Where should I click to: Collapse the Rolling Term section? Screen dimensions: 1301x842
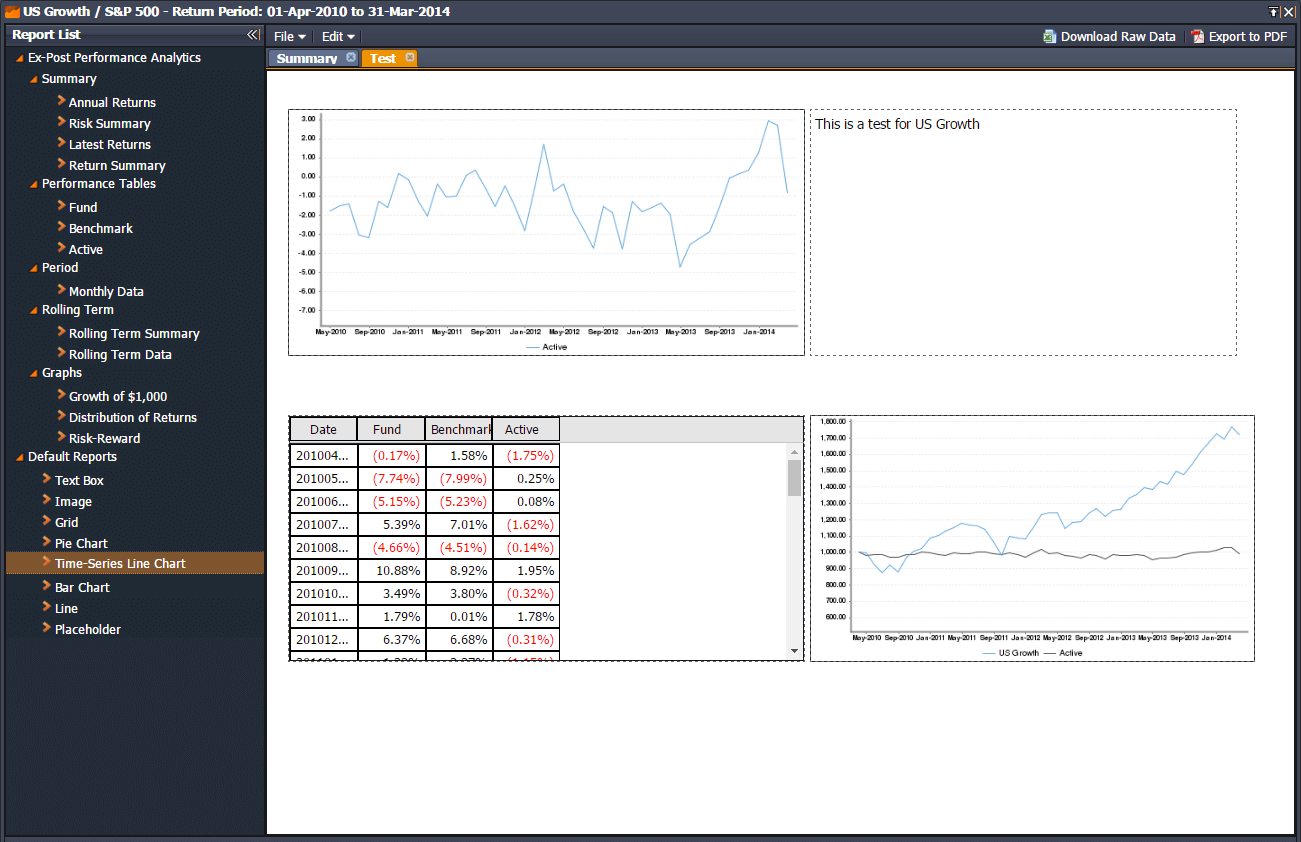pyautogui.click(x=34, y=310)
